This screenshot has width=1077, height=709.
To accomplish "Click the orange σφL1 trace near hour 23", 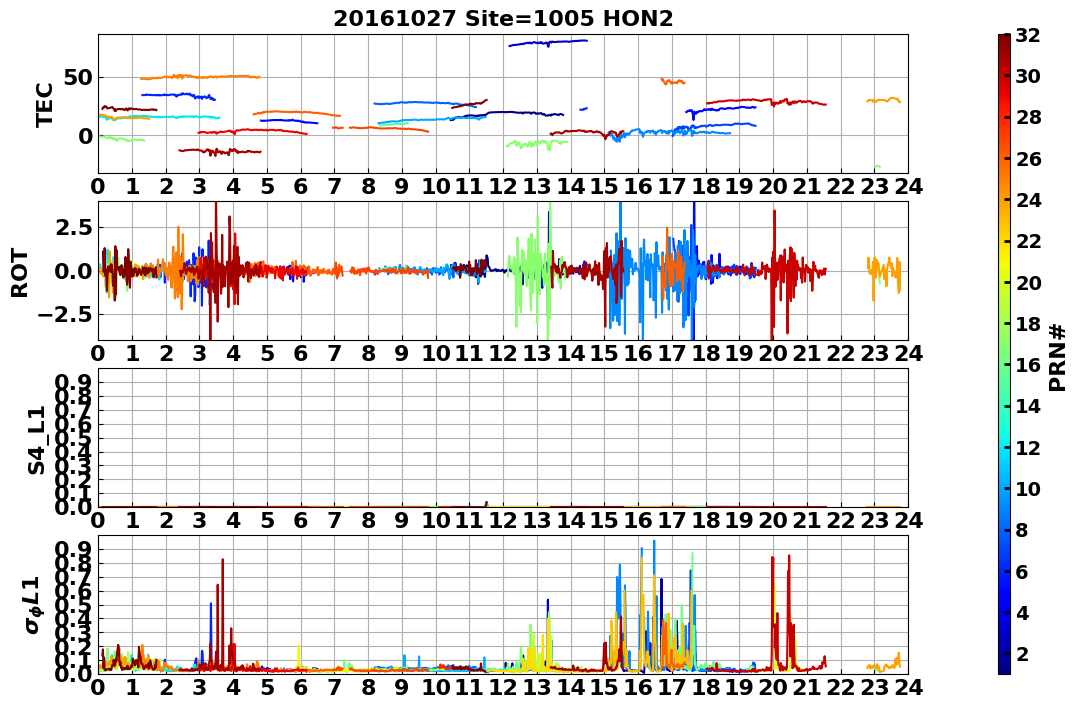I will click(884, 664).
